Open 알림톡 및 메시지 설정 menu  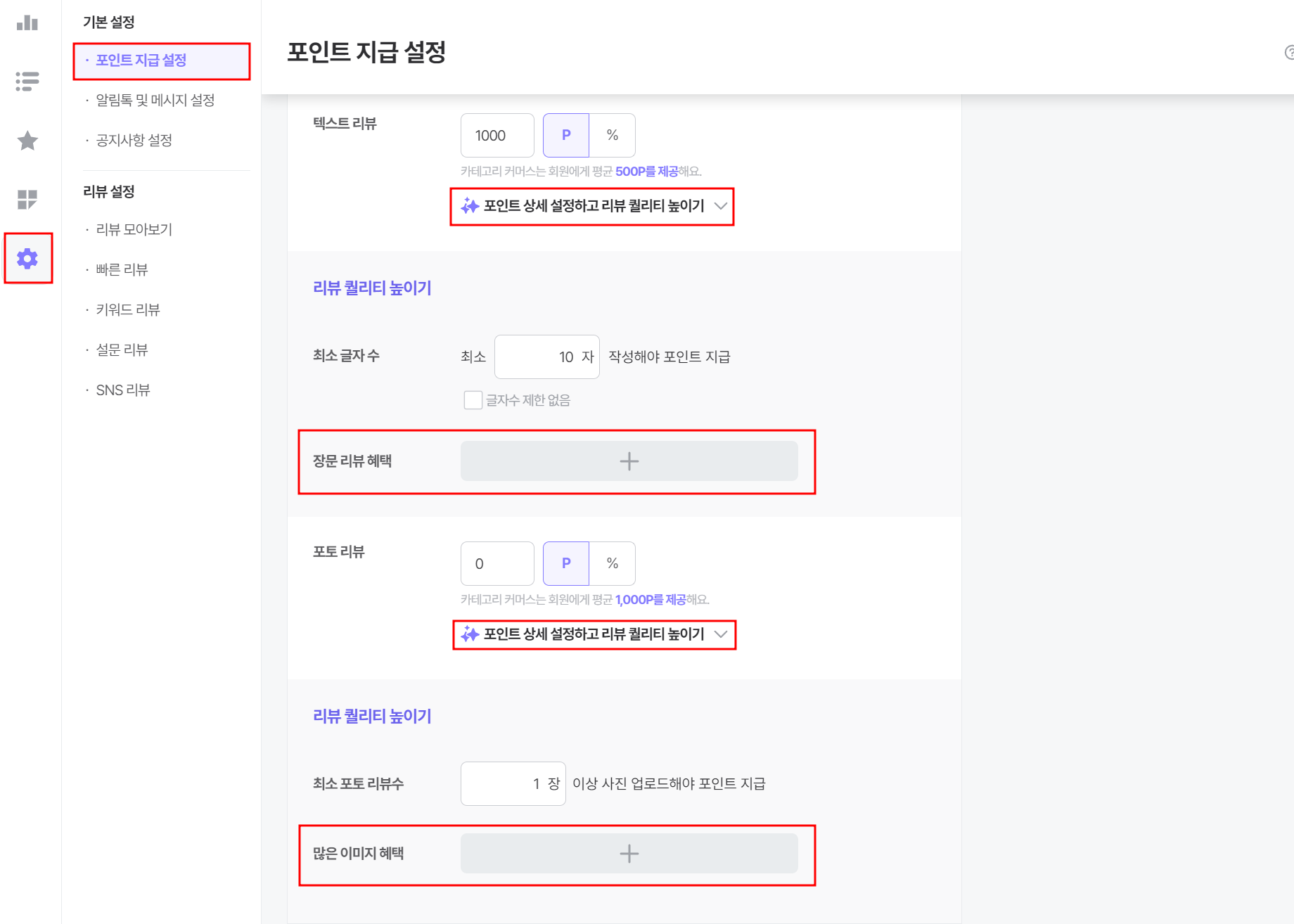click(155, 101)
